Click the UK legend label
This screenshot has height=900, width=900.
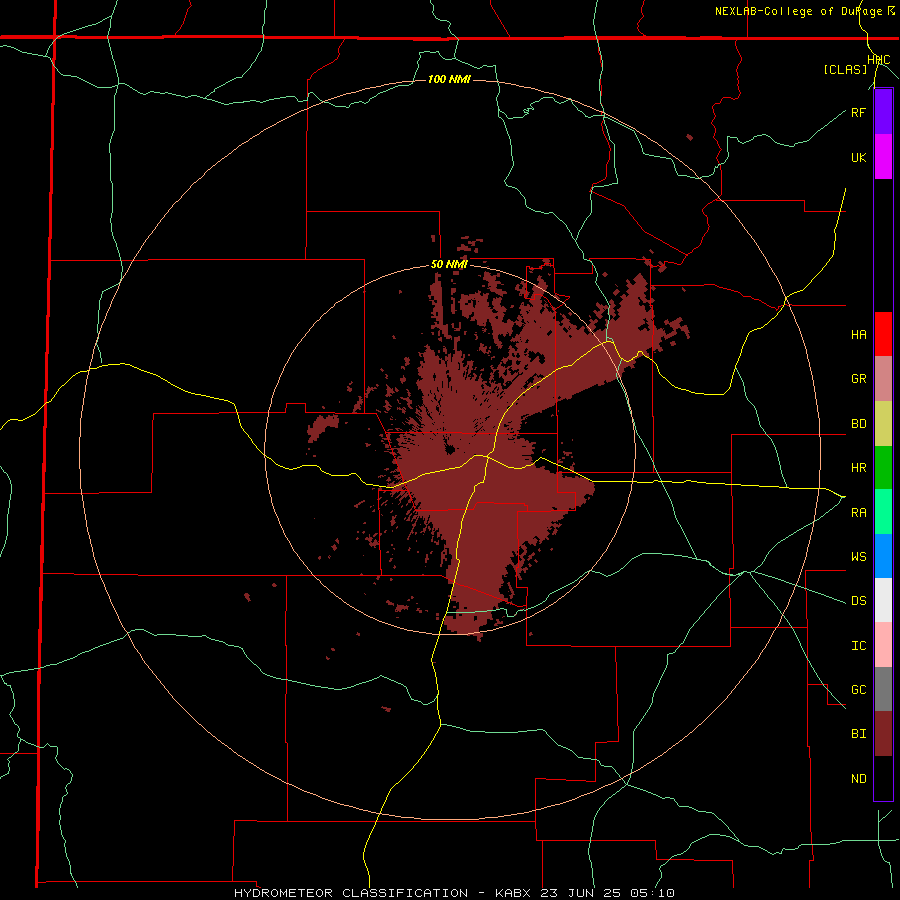click(x=858, y=157)
